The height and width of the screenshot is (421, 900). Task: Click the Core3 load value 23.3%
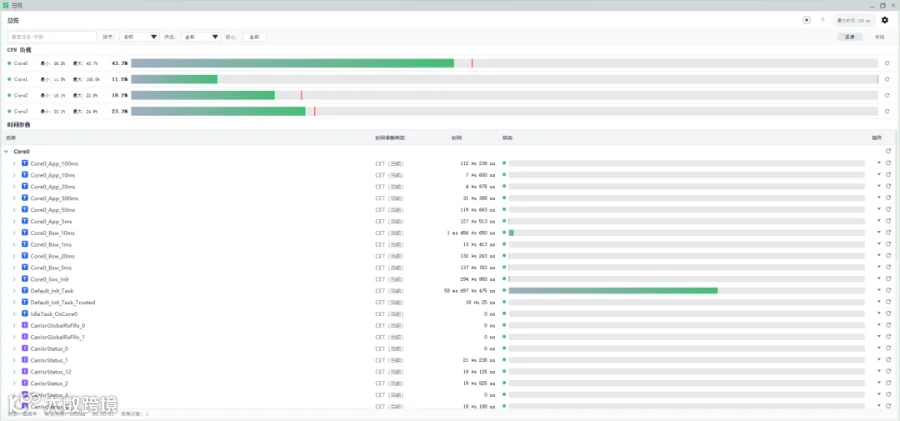[120, 111]
